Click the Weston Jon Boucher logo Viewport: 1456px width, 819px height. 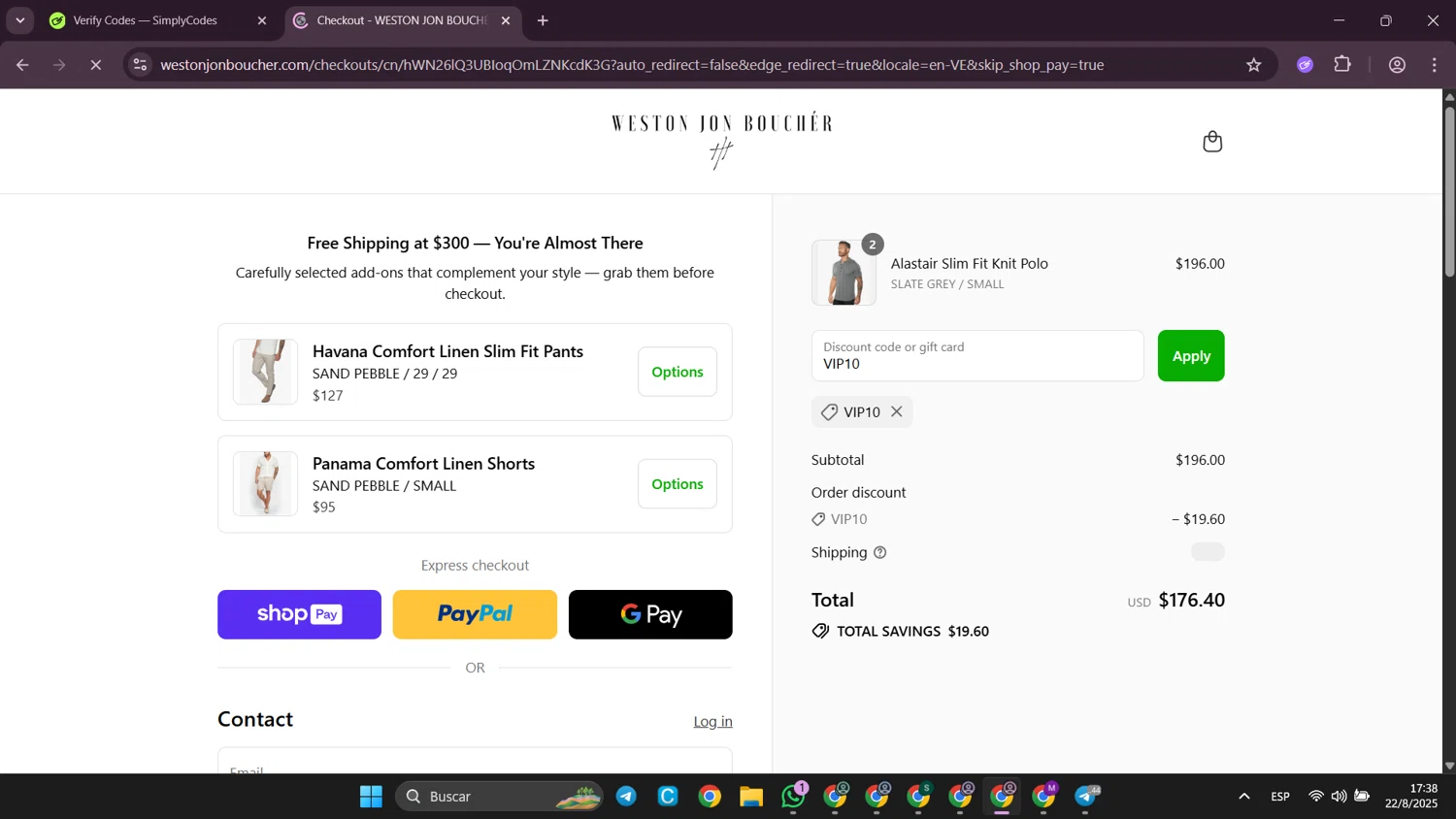pyautogui.click(x=721, y=141)
